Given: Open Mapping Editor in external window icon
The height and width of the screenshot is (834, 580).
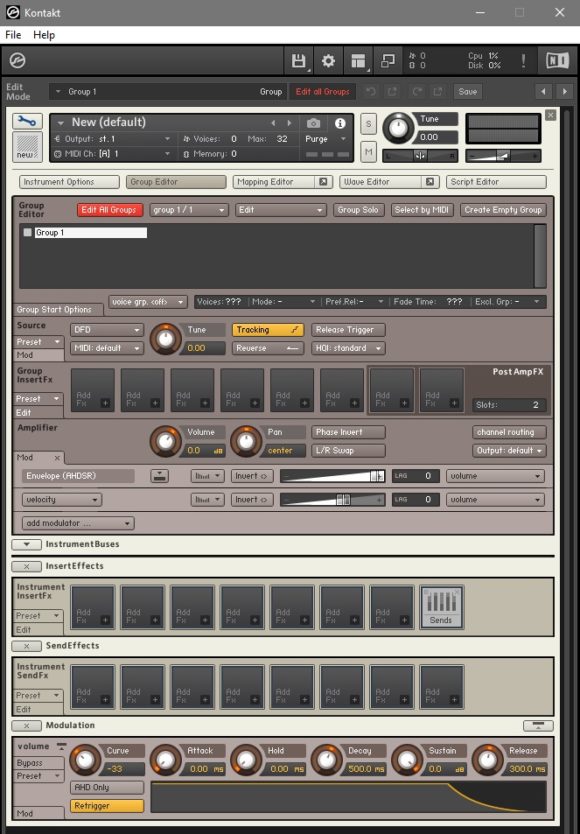Looking at the screenshot, I should tap(323, 182).
